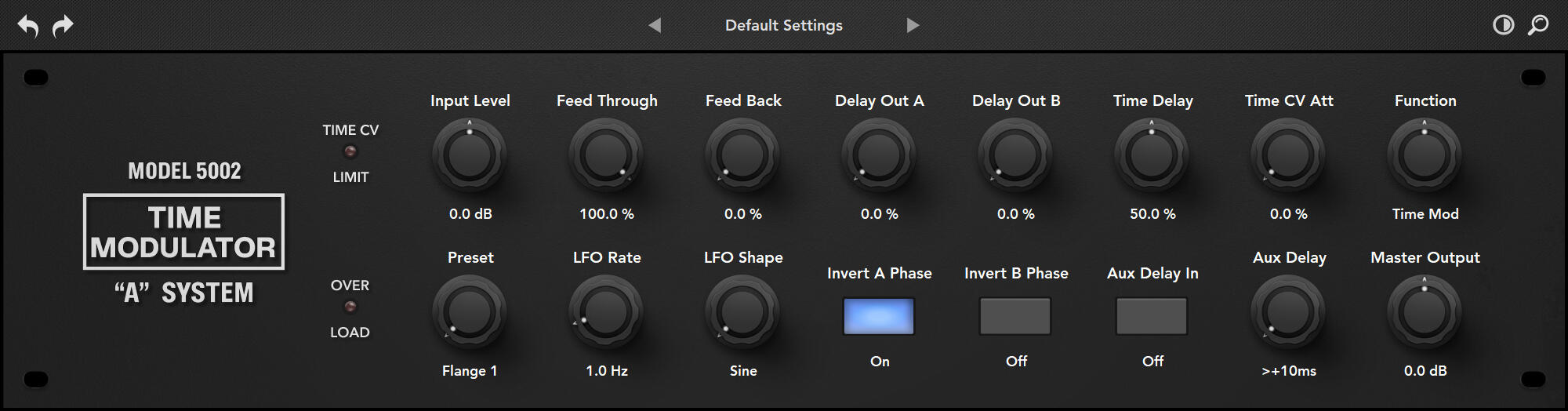
Task: Turn off Invert A Phase button
Action: point(879,316)
